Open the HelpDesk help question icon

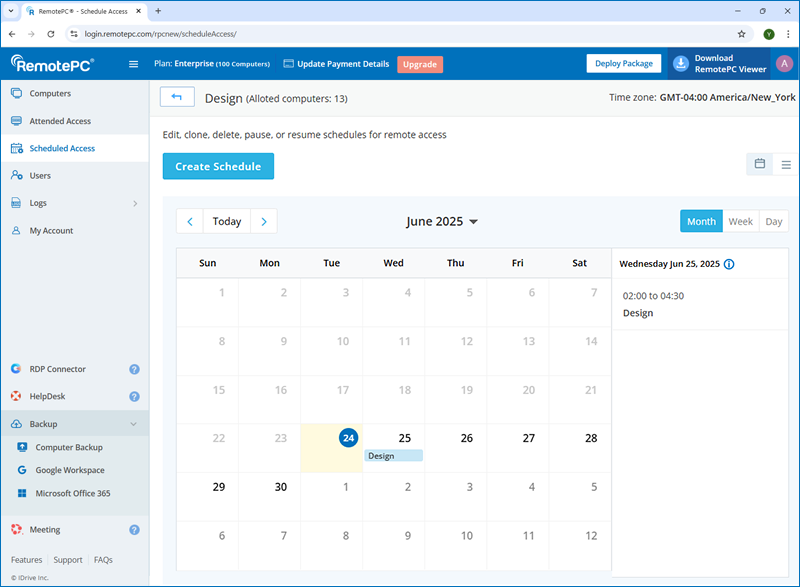134,396
